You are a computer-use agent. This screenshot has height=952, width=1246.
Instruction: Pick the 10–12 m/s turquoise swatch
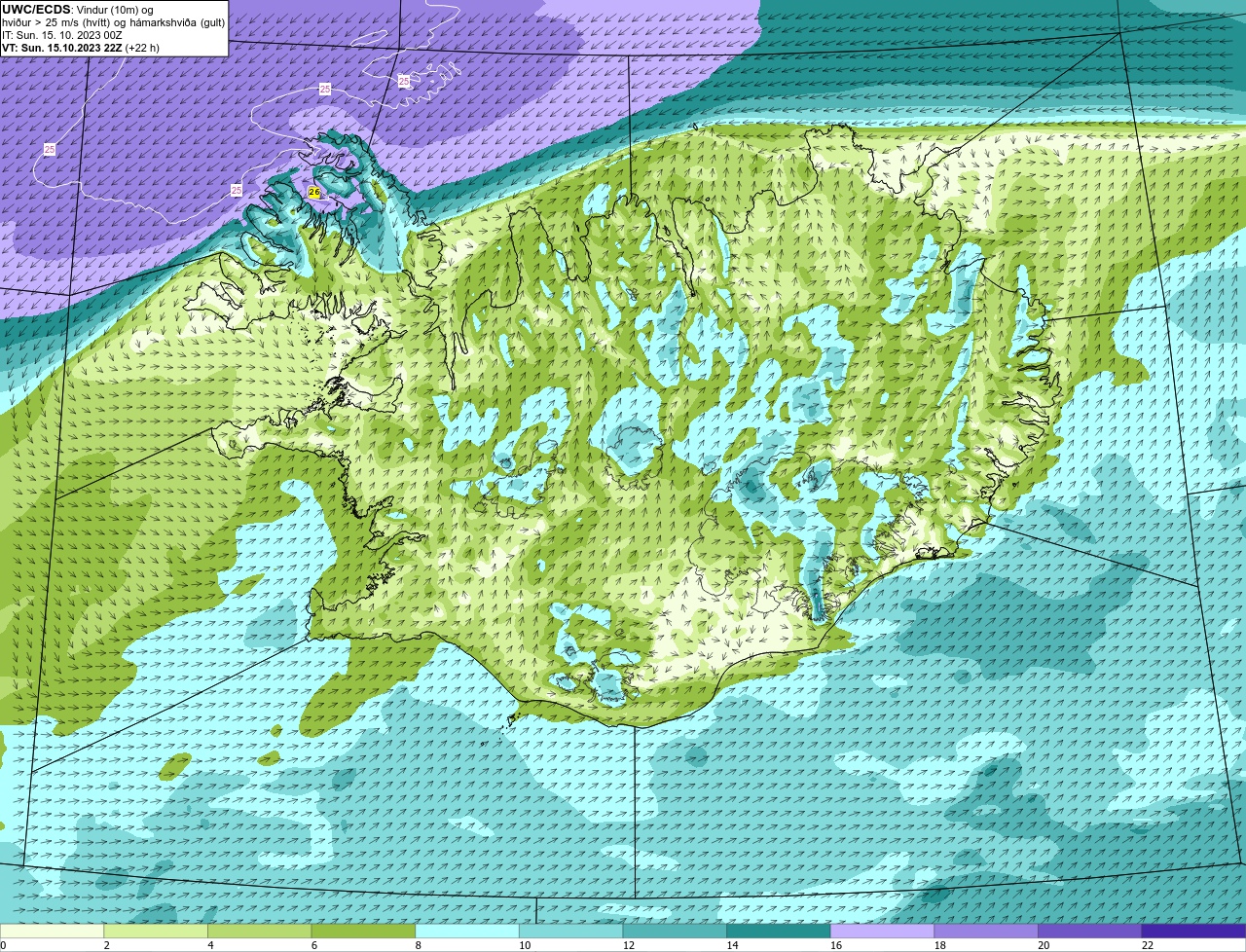tap(570, 931)
